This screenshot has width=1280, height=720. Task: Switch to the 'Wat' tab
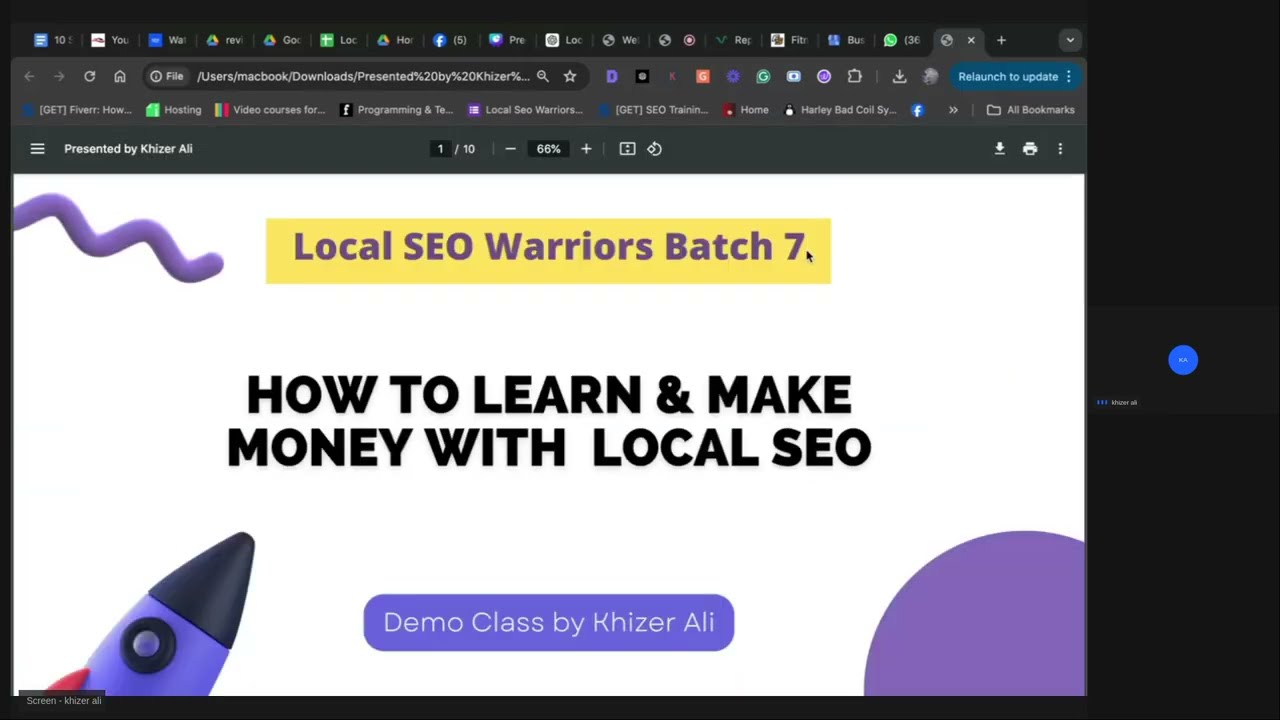[167, 40]
